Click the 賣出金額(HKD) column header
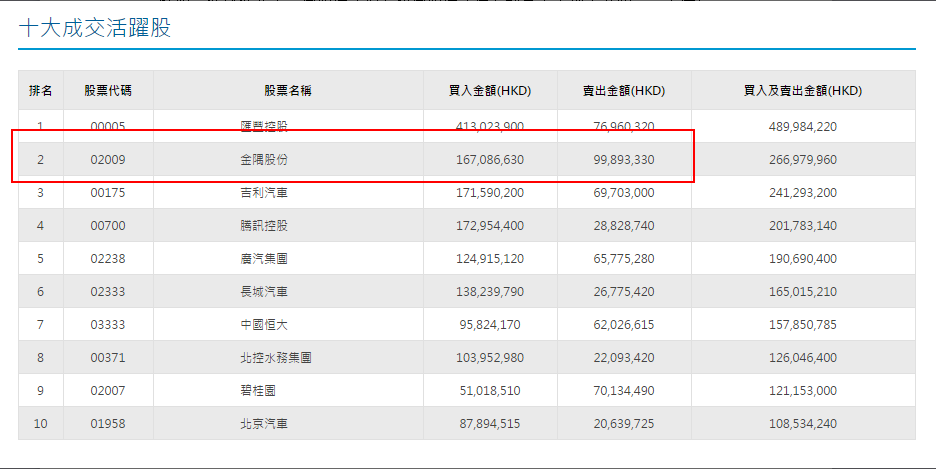The height and width of the screenshot is (469, 936). pyautogui.click(x=624, y=91)
